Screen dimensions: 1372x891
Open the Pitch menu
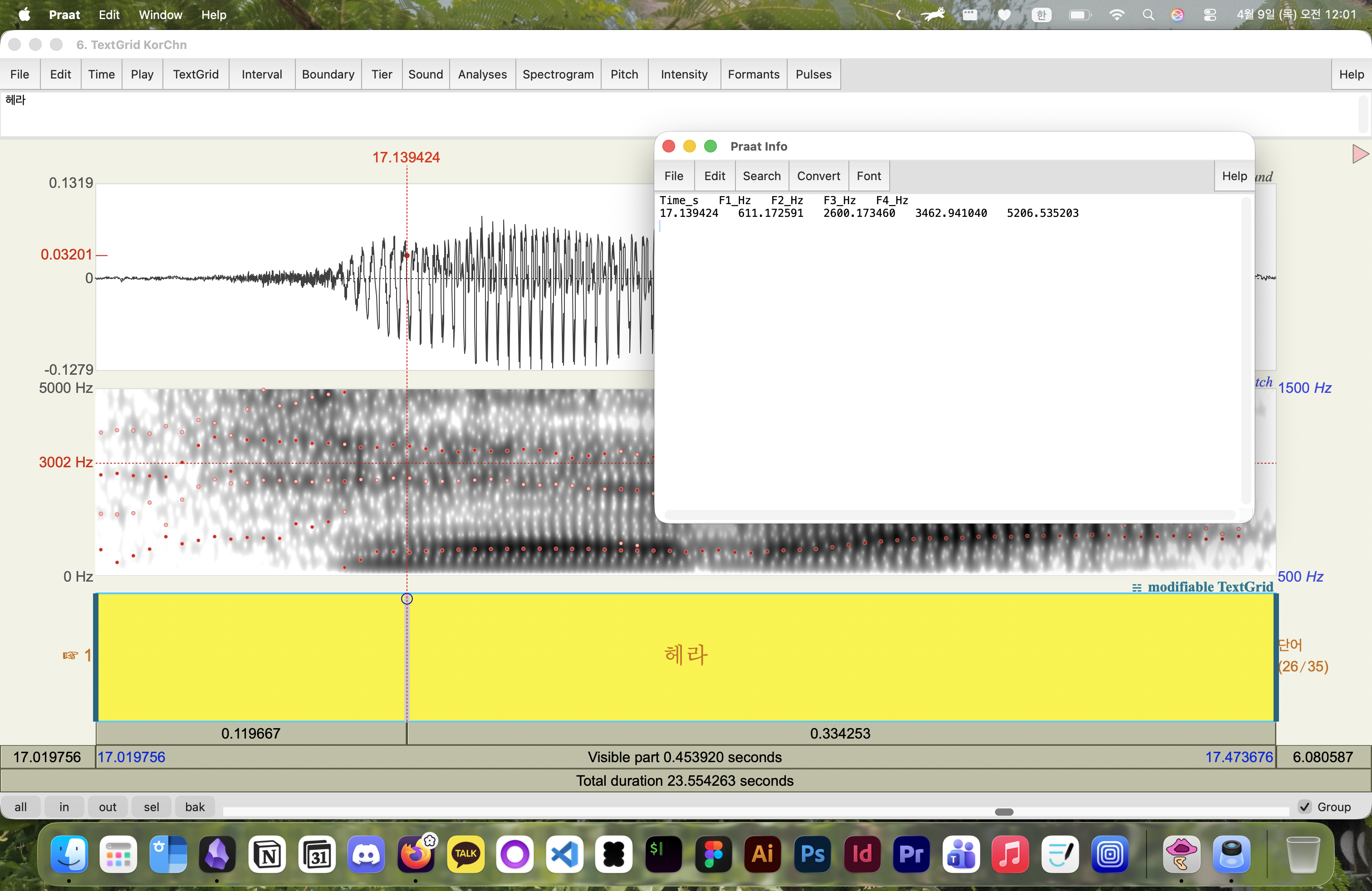624,74
